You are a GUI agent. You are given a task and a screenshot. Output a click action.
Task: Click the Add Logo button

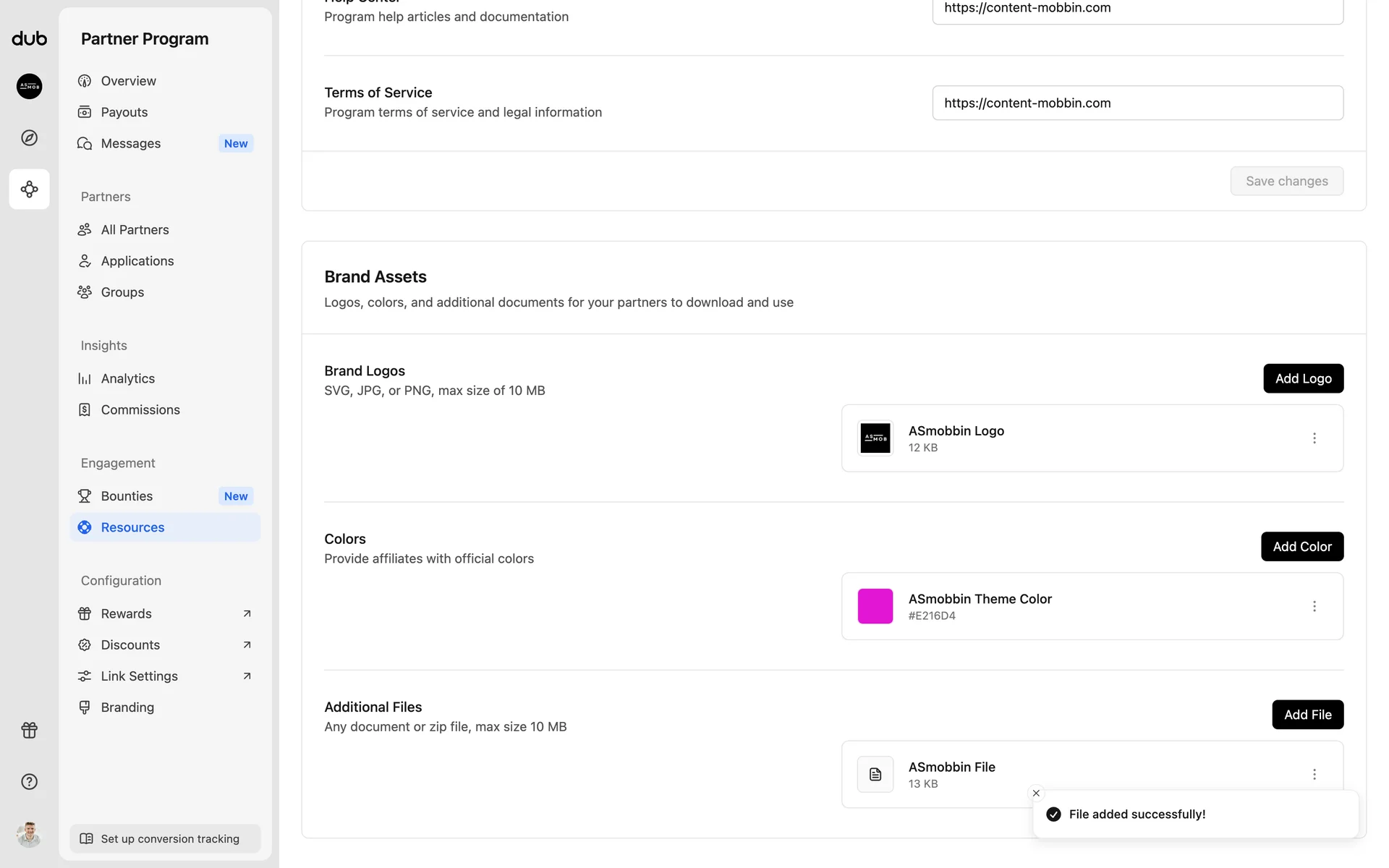tap(1303, 378)
